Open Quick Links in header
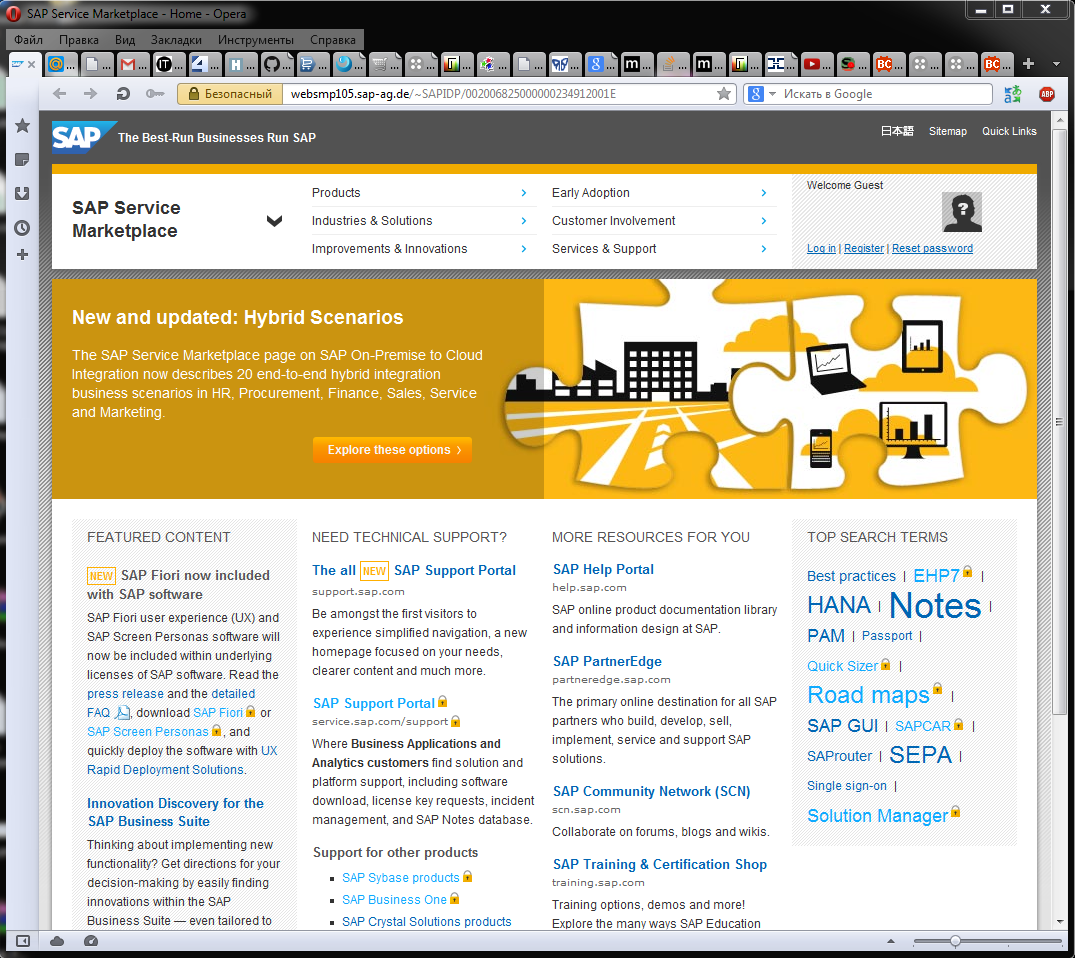1075x958 pixels. click(x=1009, y=131)
